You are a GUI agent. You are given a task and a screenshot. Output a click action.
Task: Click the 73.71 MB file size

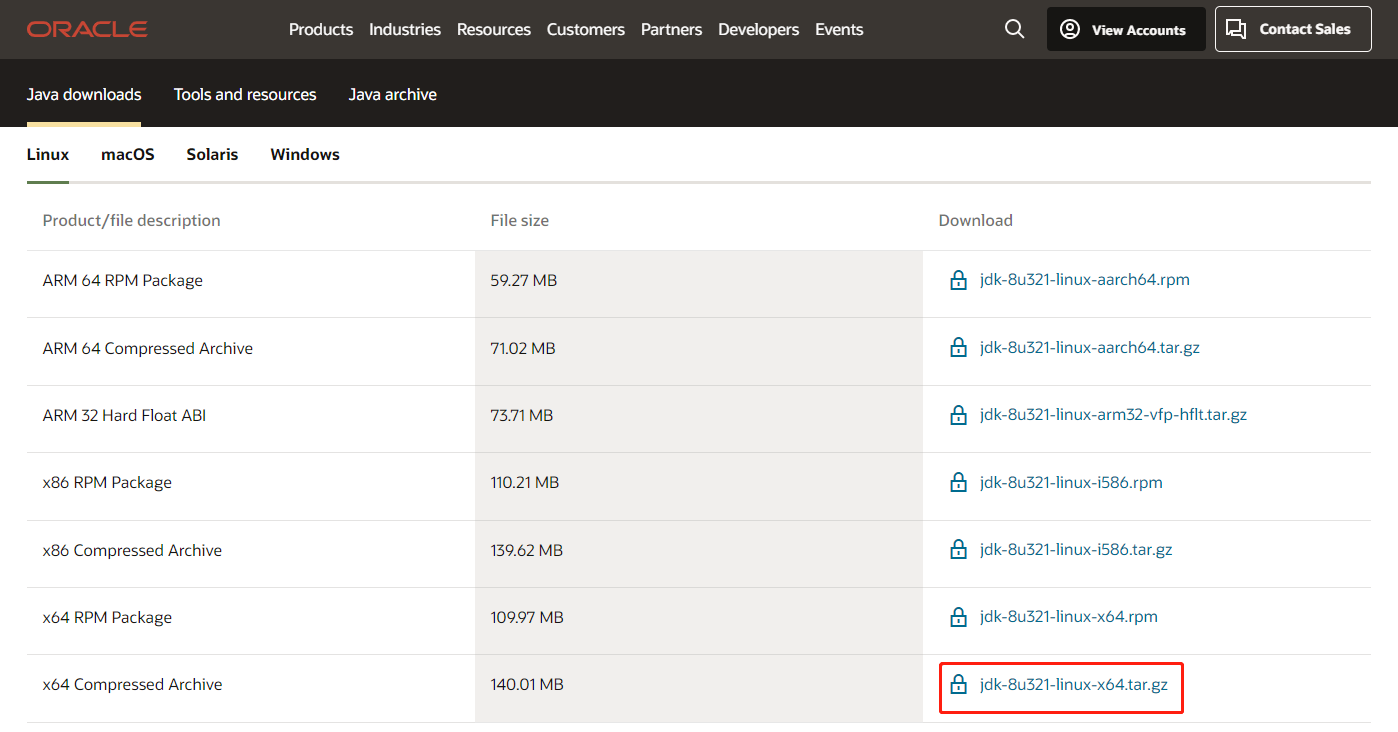[522, 416]
